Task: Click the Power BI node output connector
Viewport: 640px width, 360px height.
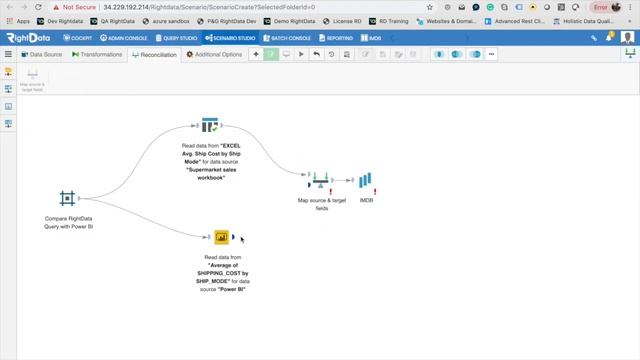Action: coord(233,237)
